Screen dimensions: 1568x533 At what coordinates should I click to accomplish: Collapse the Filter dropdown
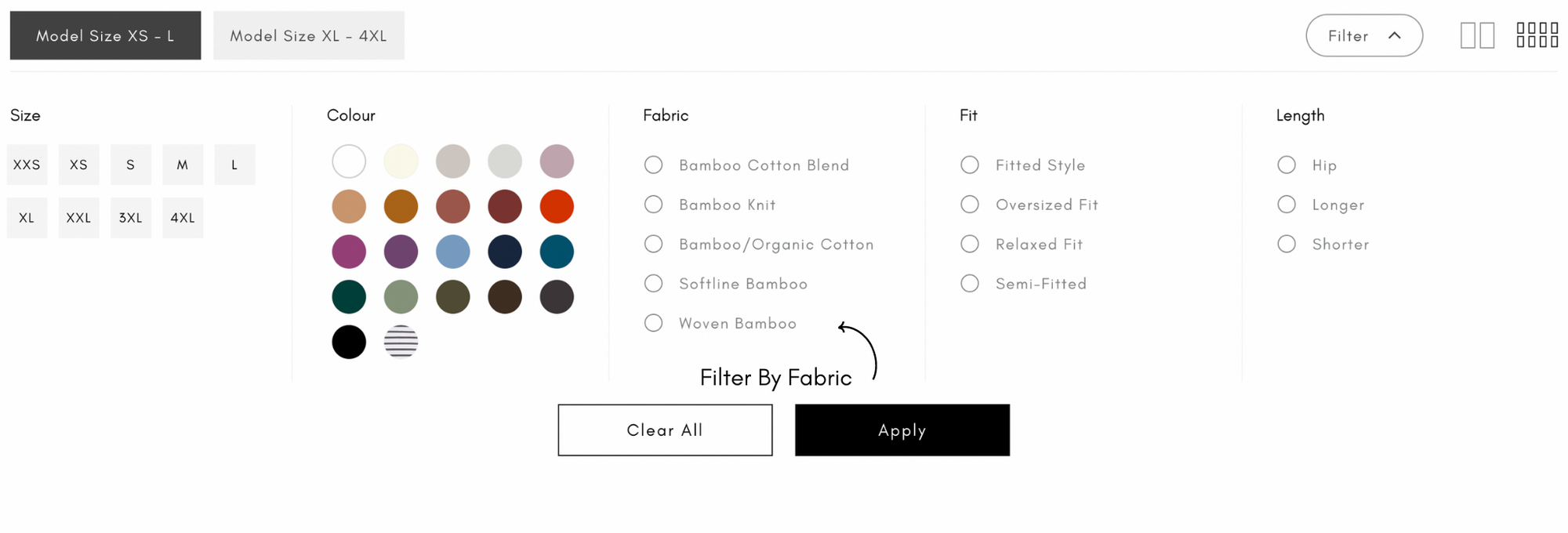1364,35
